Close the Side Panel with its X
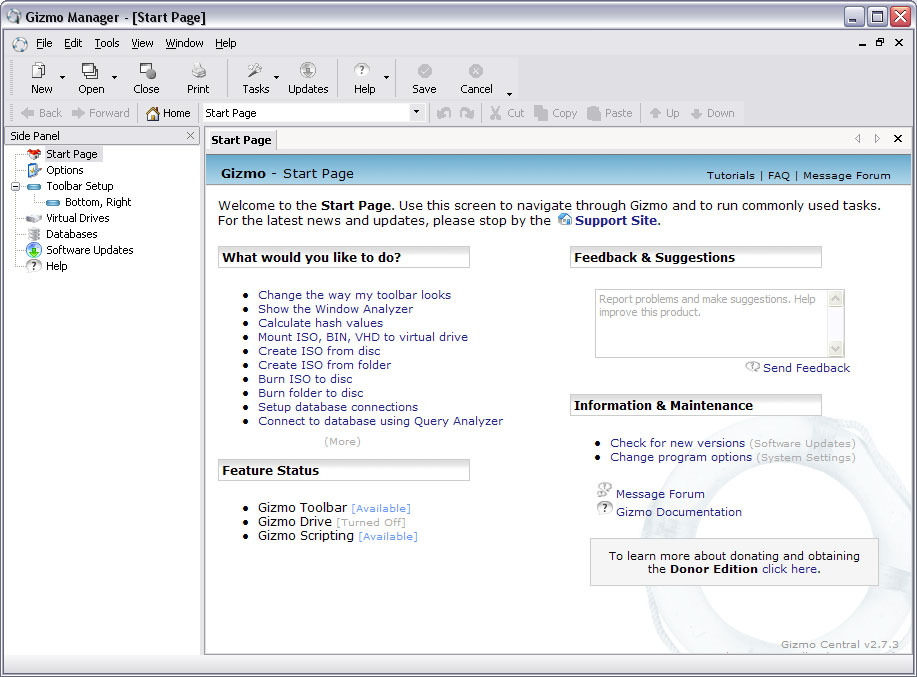917x677 pixels. coord(190,136)
